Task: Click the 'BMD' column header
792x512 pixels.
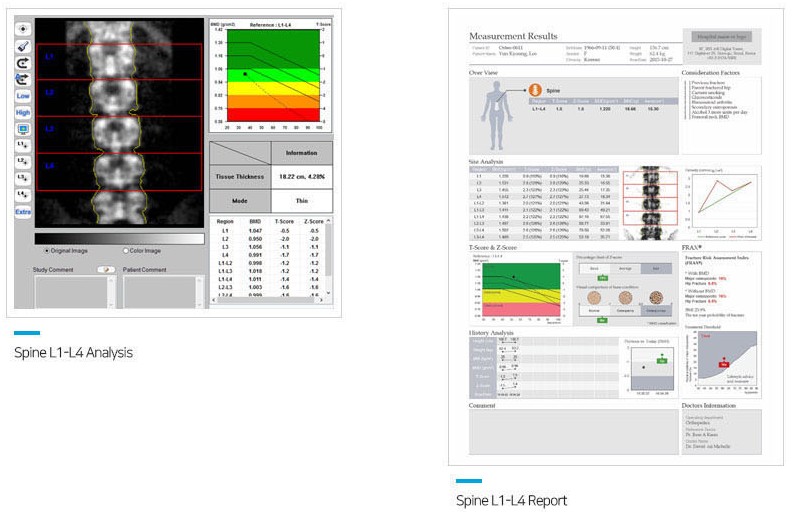Action: click(255, 222)
